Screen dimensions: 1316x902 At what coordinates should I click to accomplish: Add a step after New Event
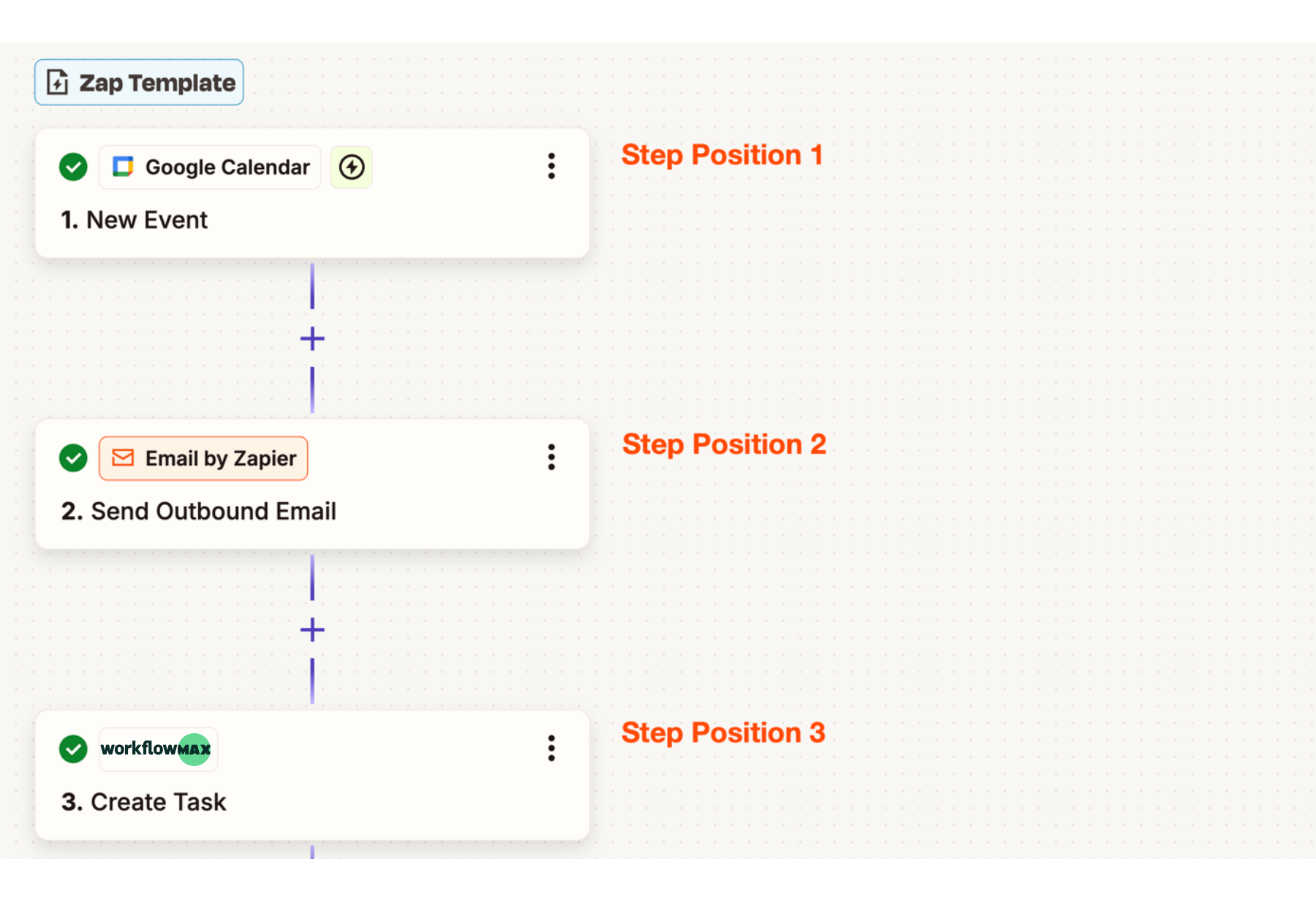coord(312,338)
